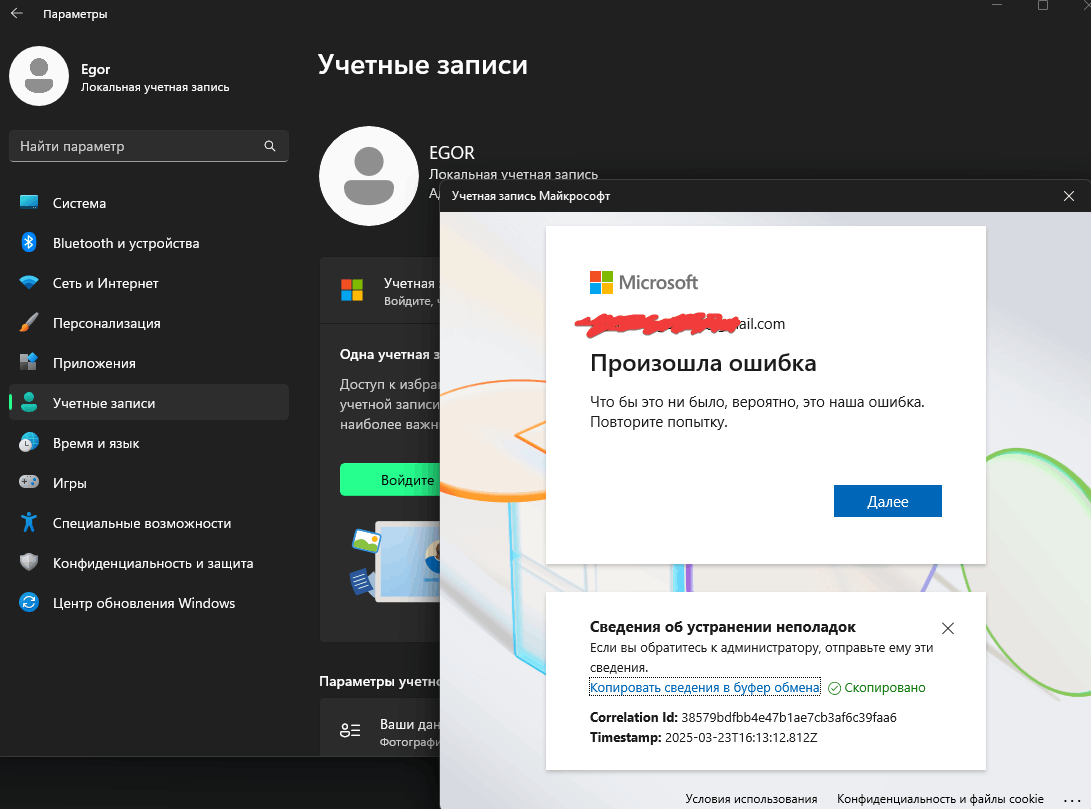Screen dimensions: 1091x809
Task: Open the Система settings section
Action: [149, 203]
